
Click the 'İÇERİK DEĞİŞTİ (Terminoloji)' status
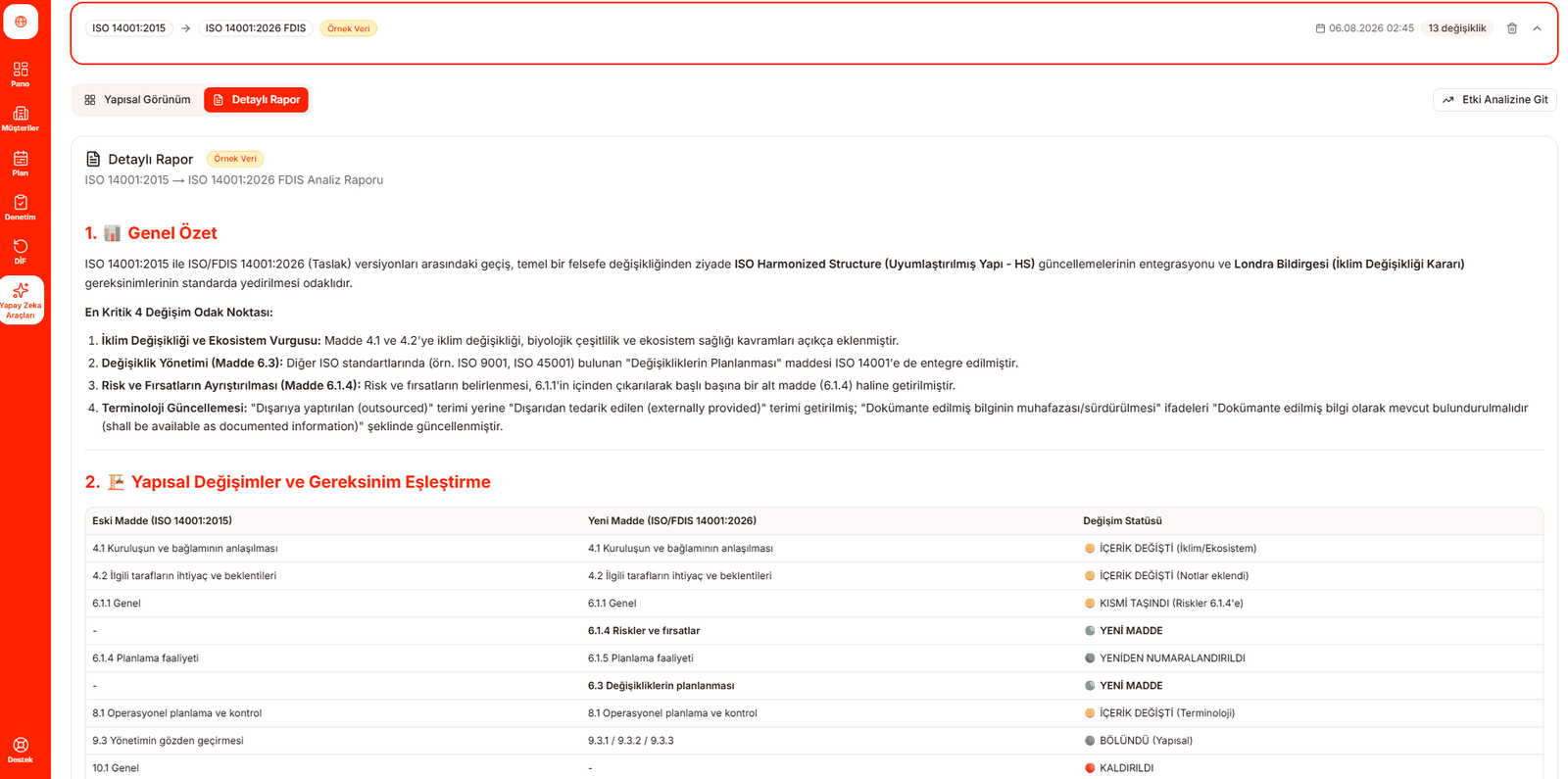(1159, 713)
